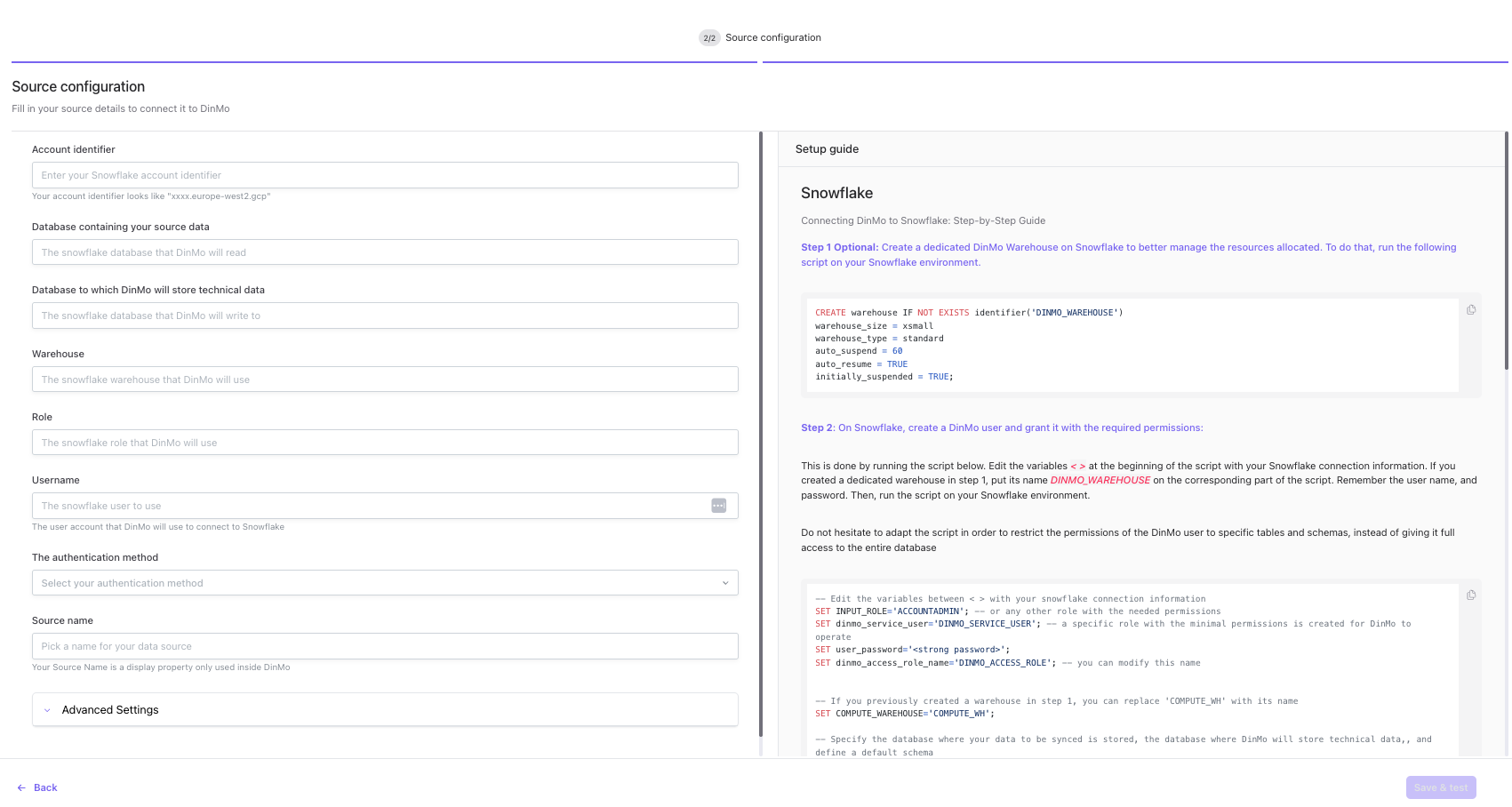The width and height of the screenshot is (1512, 807).
Task: Click the "auto_suspend = 60" code line
Action: coord(859,351)
